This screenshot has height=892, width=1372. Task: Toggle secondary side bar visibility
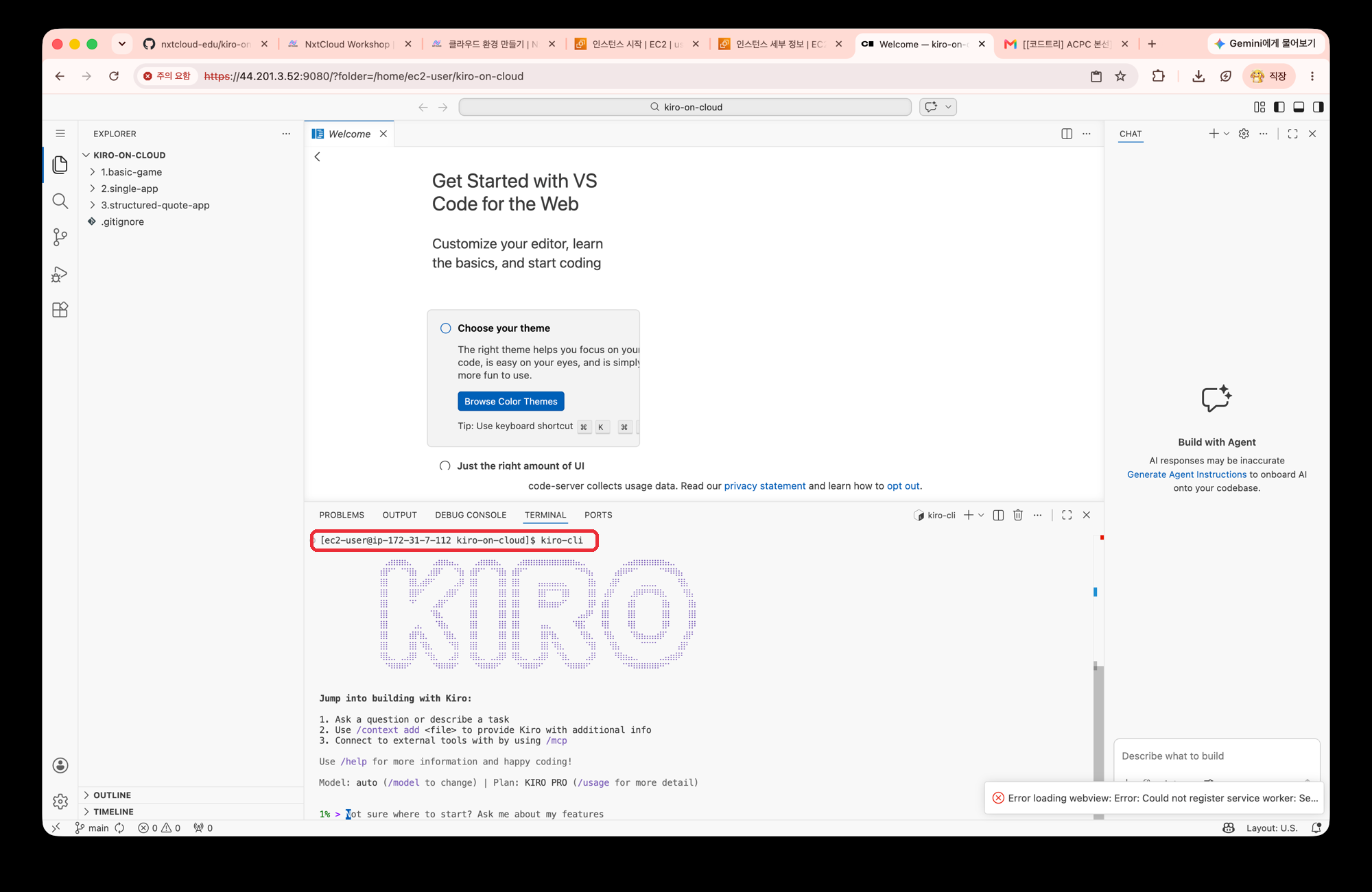(1318, 107)
